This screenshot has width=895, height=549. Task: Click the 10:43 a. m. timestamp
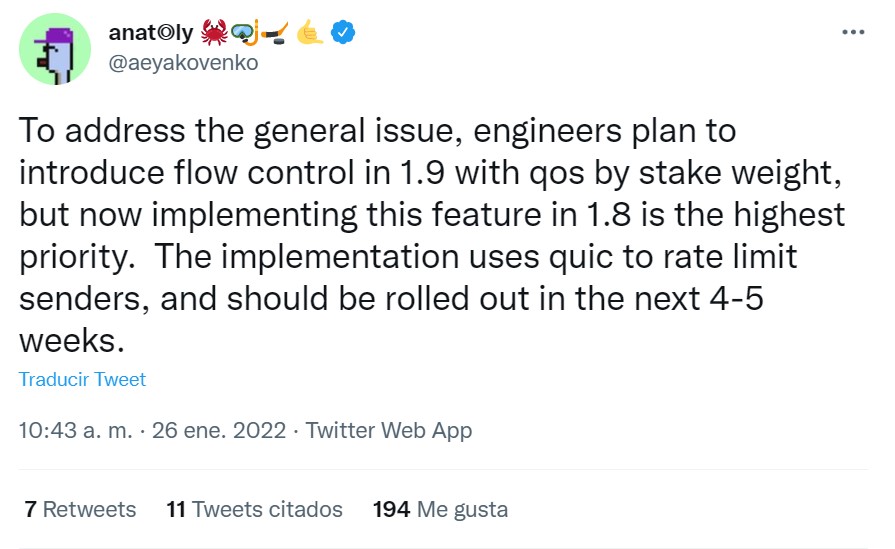[75, 430]
